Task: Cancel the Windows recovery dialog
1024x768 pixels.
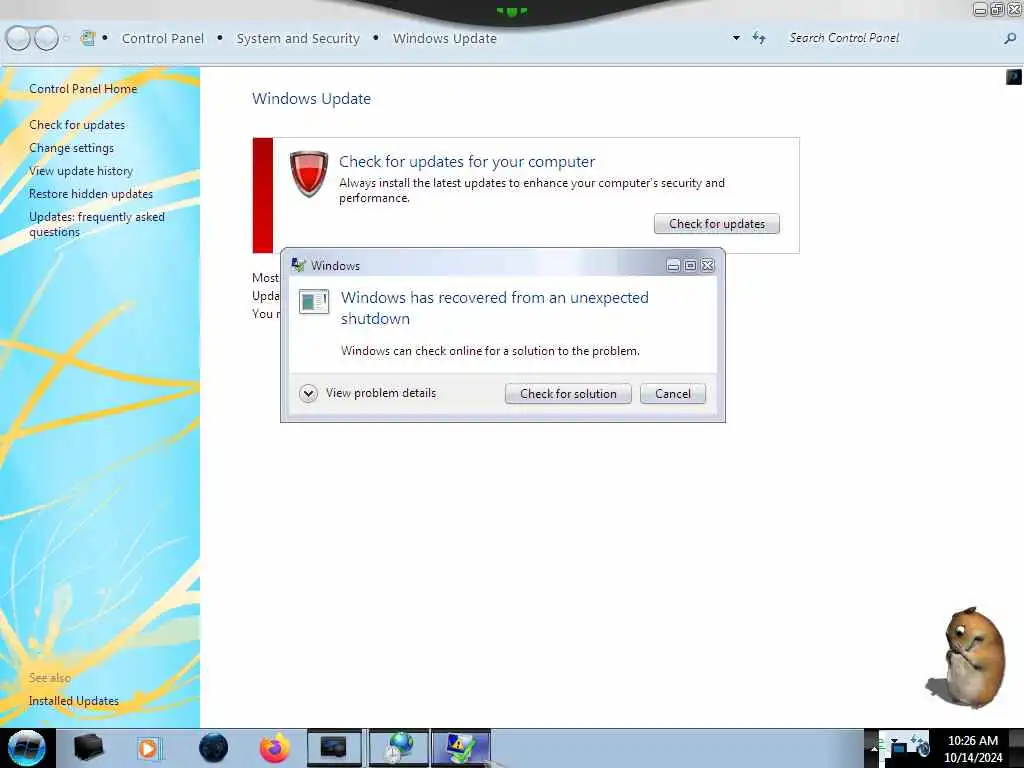Action: click(x=673, y=394)
